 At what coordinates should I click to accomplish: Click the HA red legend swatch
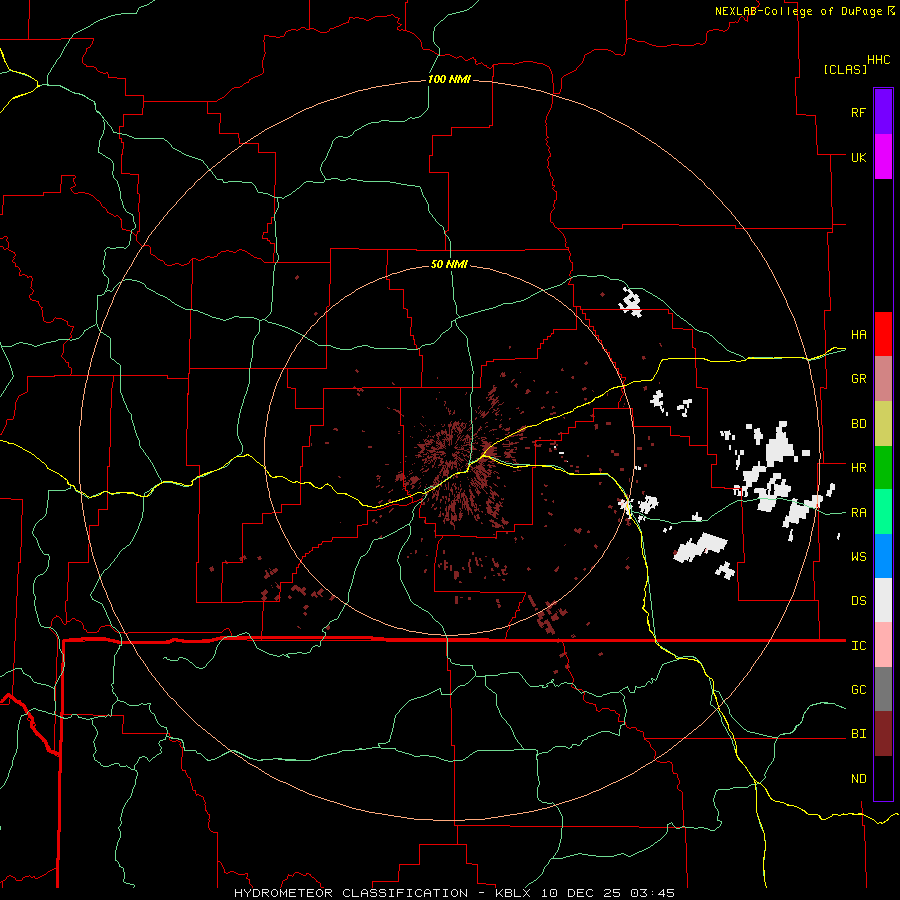(883, 334)
